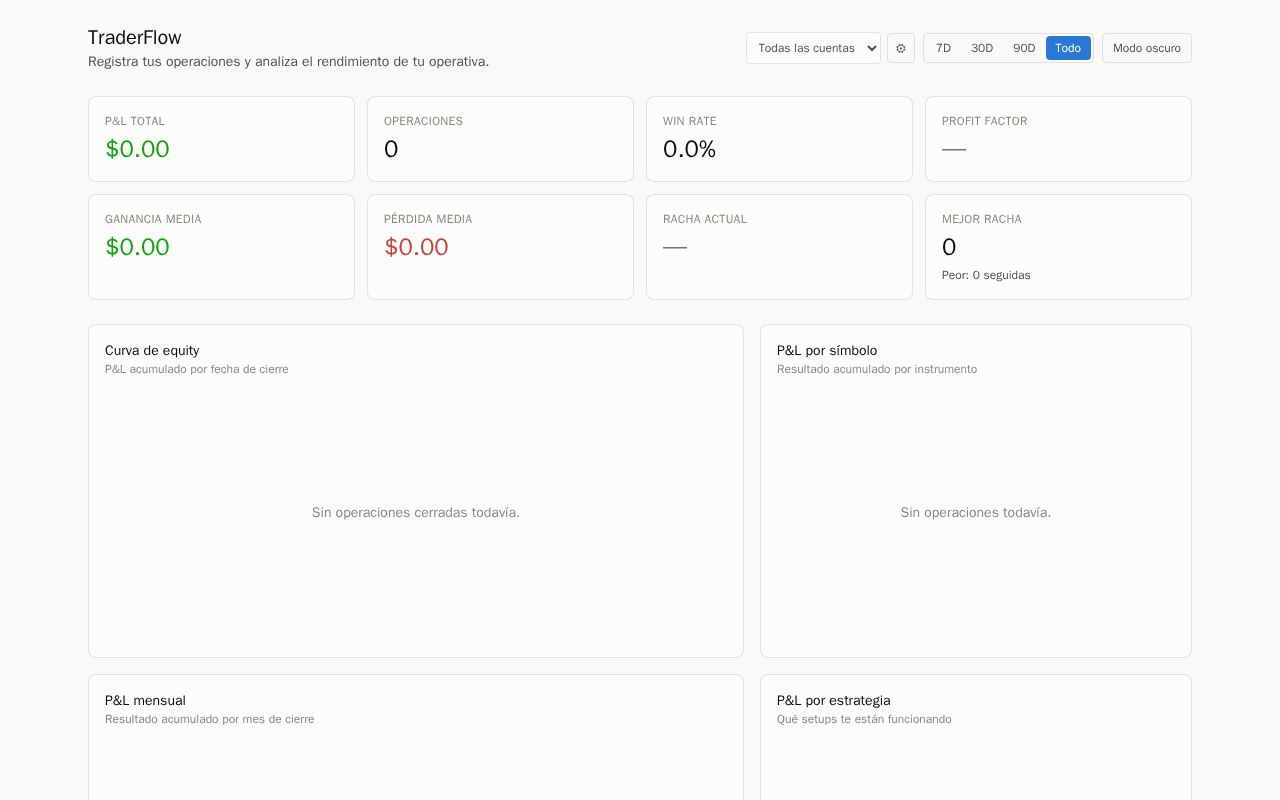
Task: Click 'Resultado acumulado por mes de cierre'
Action: (x=210, y=719)
